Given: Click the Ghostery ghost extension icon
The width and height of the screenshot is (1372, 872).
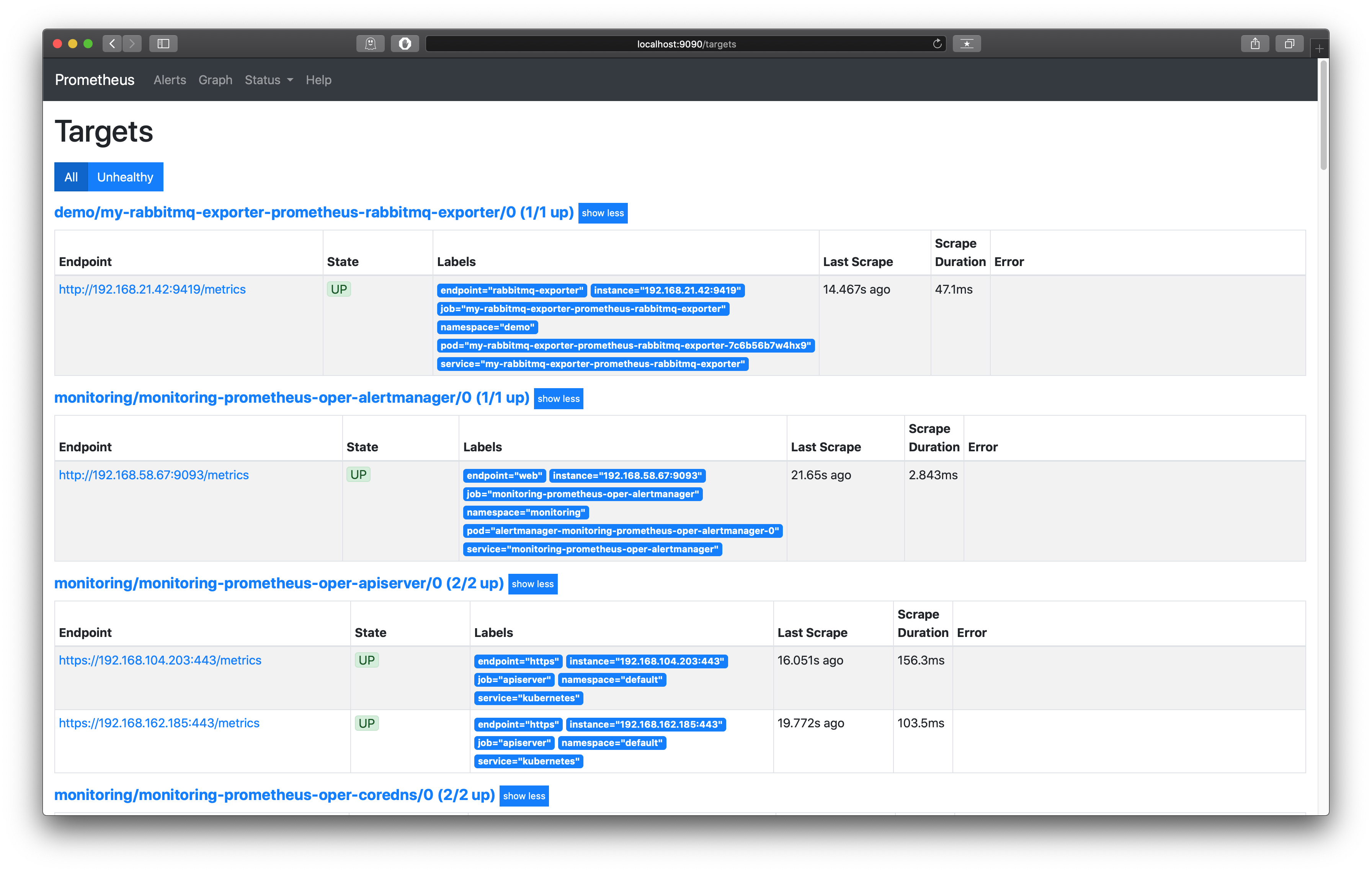Looking at the screenshot, I should (370, 44).
